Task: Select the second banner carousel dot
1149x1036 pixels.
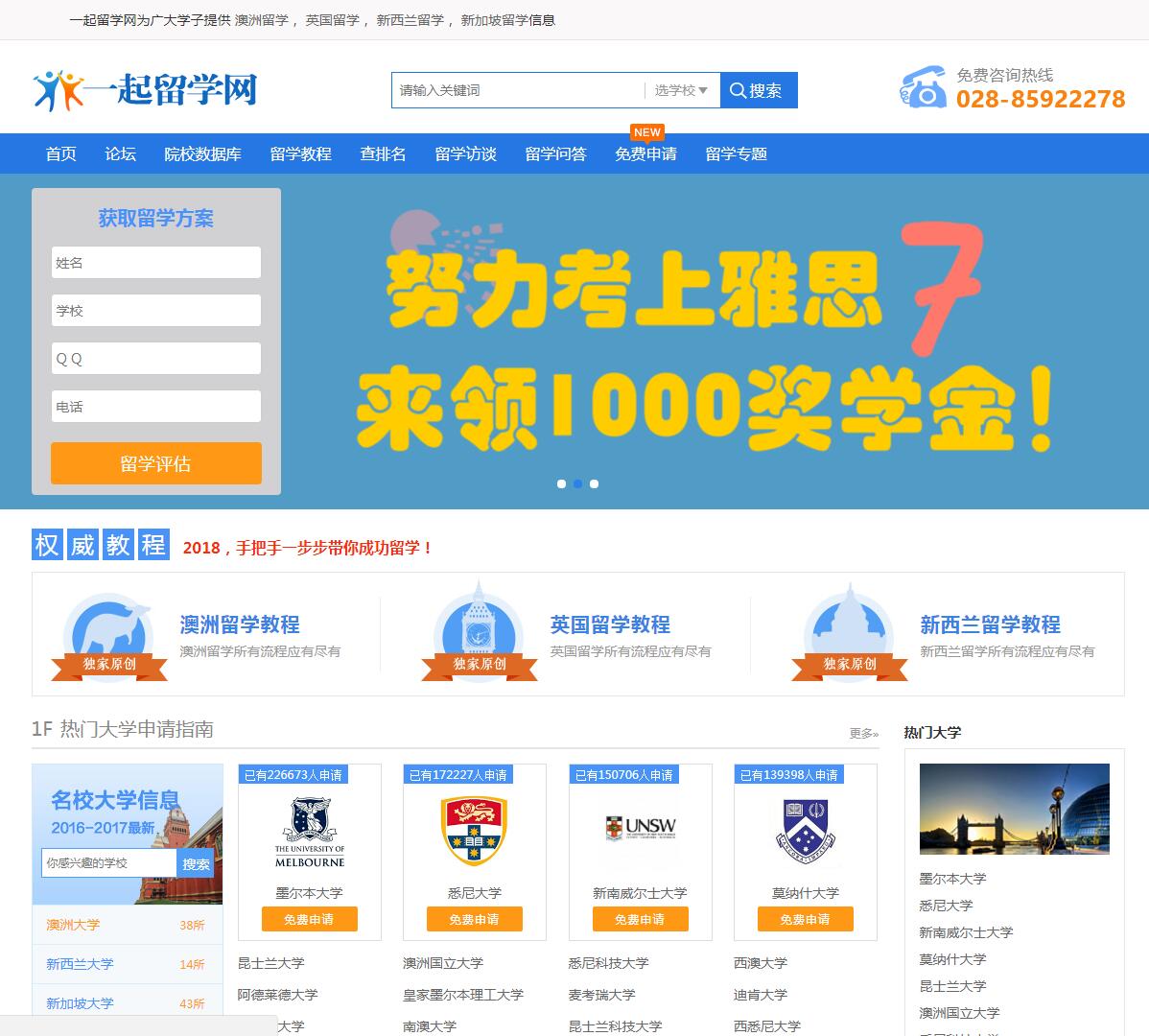Action: click(577, 483)
